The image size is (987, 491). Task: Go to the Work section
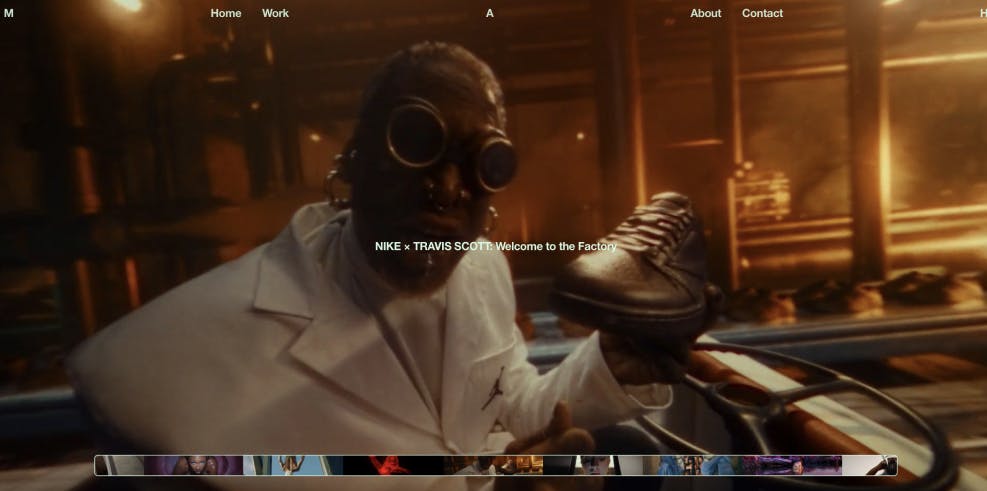[275, 13]
